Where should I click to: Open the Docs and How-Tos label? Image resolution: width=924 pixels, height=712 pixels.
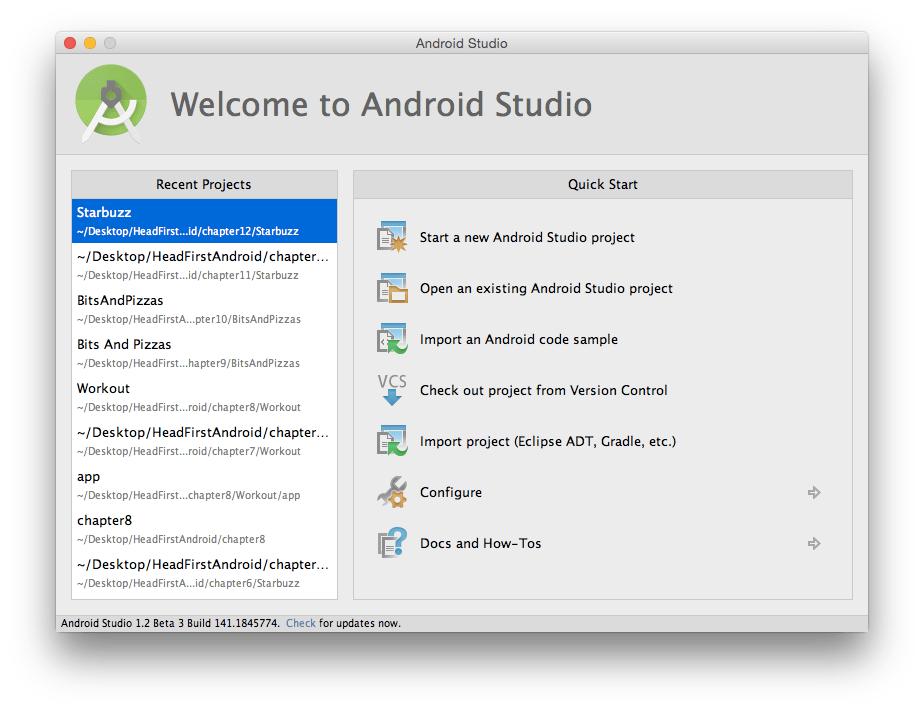(480, 543)
